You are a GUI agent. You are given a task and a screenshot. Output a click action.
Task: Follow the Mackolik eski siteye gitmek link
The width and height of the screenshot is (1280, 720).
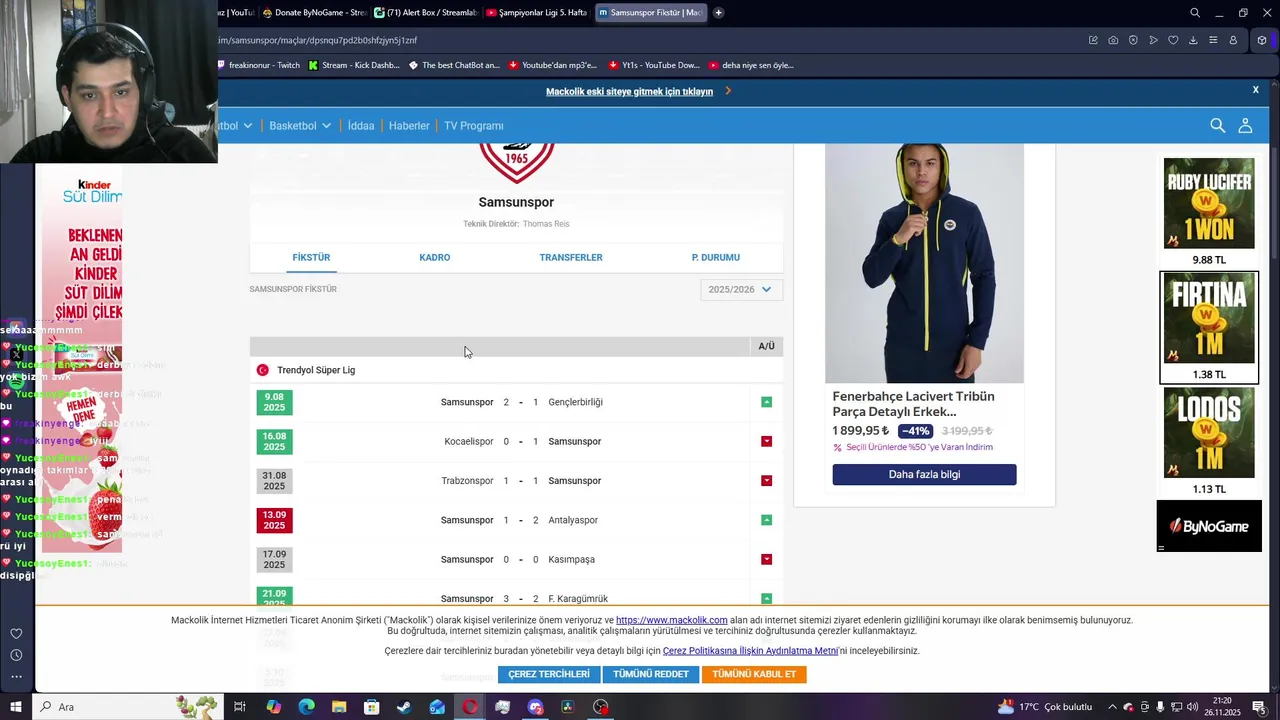coord(630,91)
